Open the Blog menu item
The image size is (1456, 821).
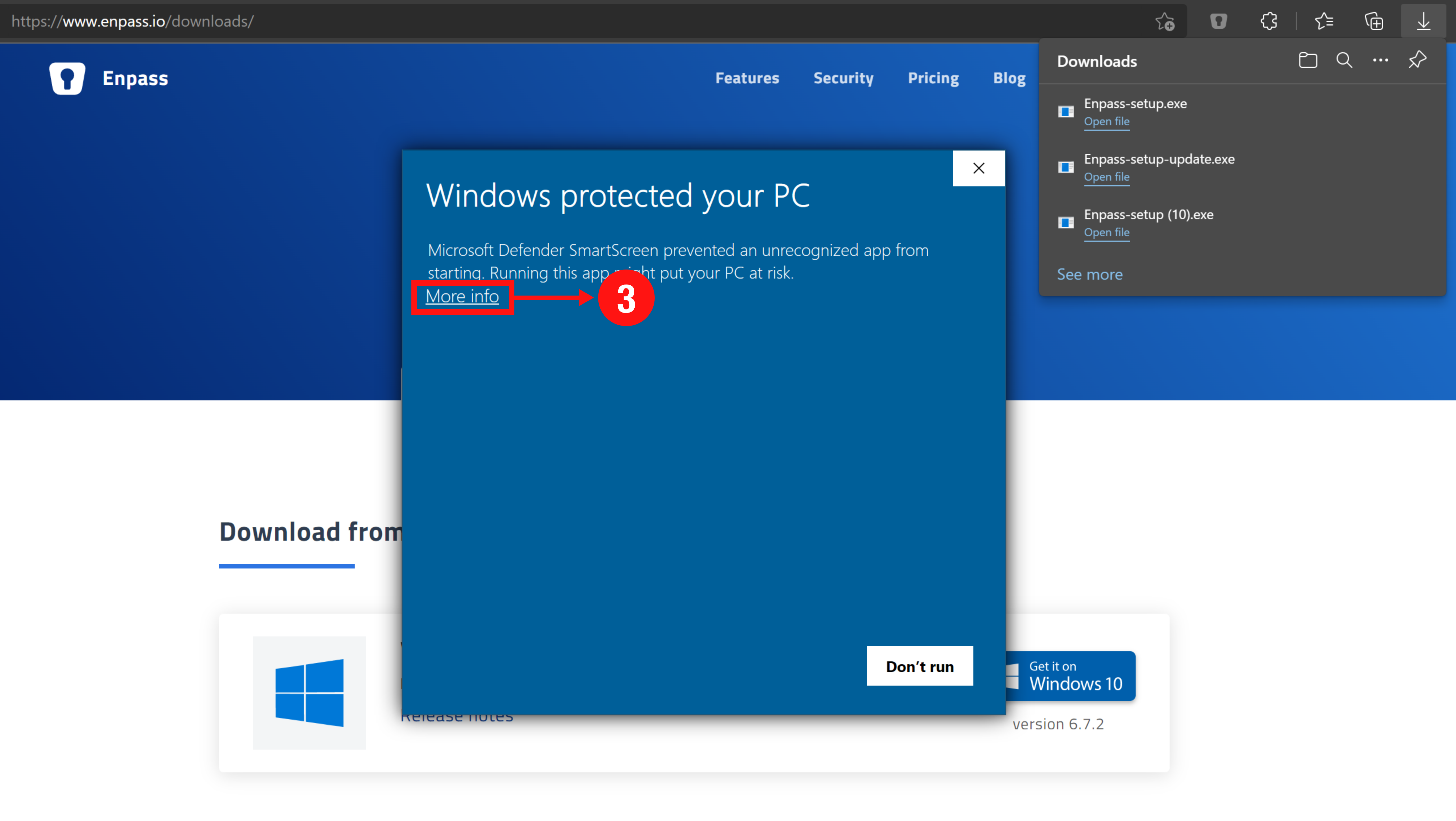(x=1010, y=78)
